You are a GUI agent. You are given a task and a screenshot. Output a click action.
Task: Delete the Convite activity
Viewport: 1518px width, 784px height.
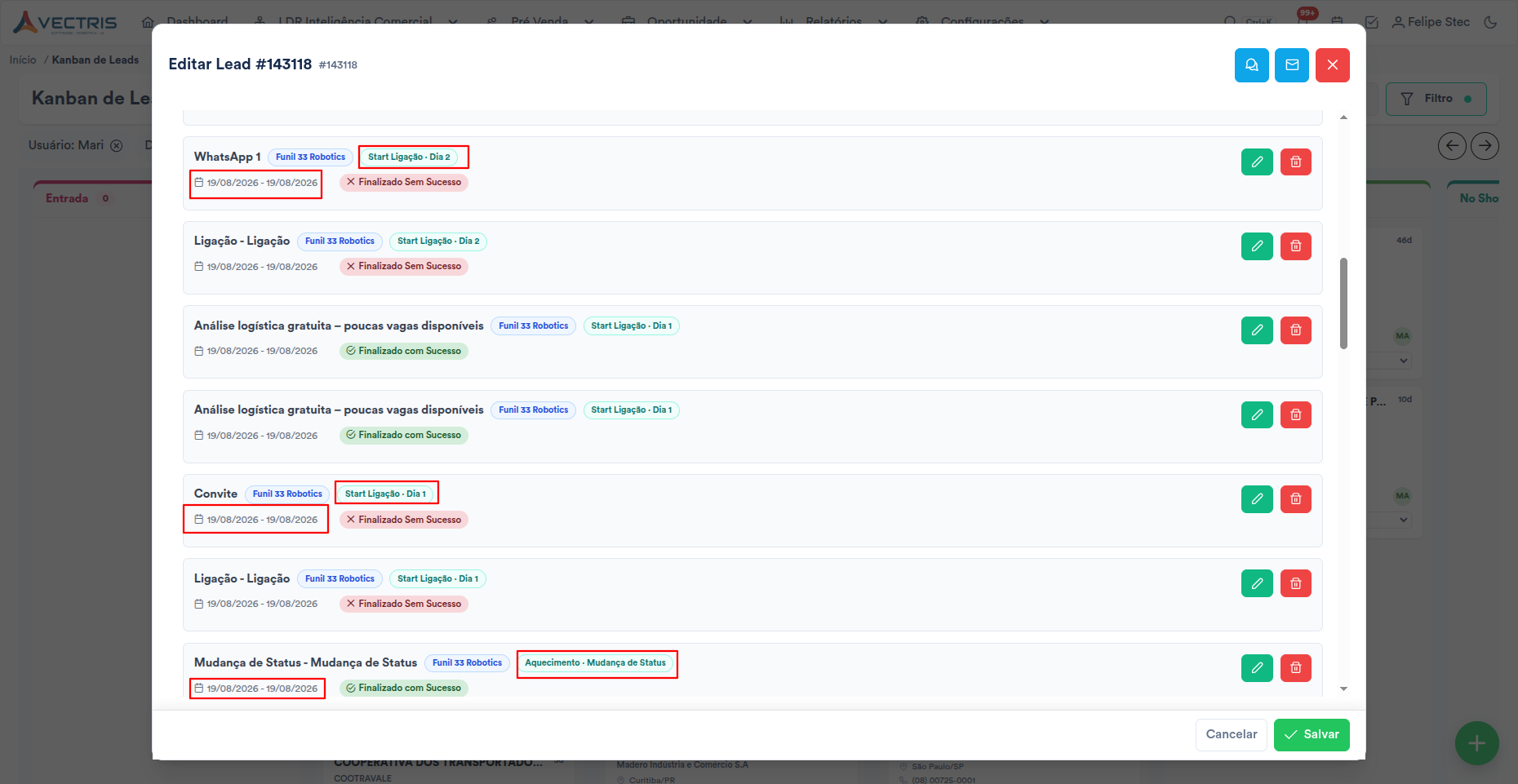pos(1295,499)
